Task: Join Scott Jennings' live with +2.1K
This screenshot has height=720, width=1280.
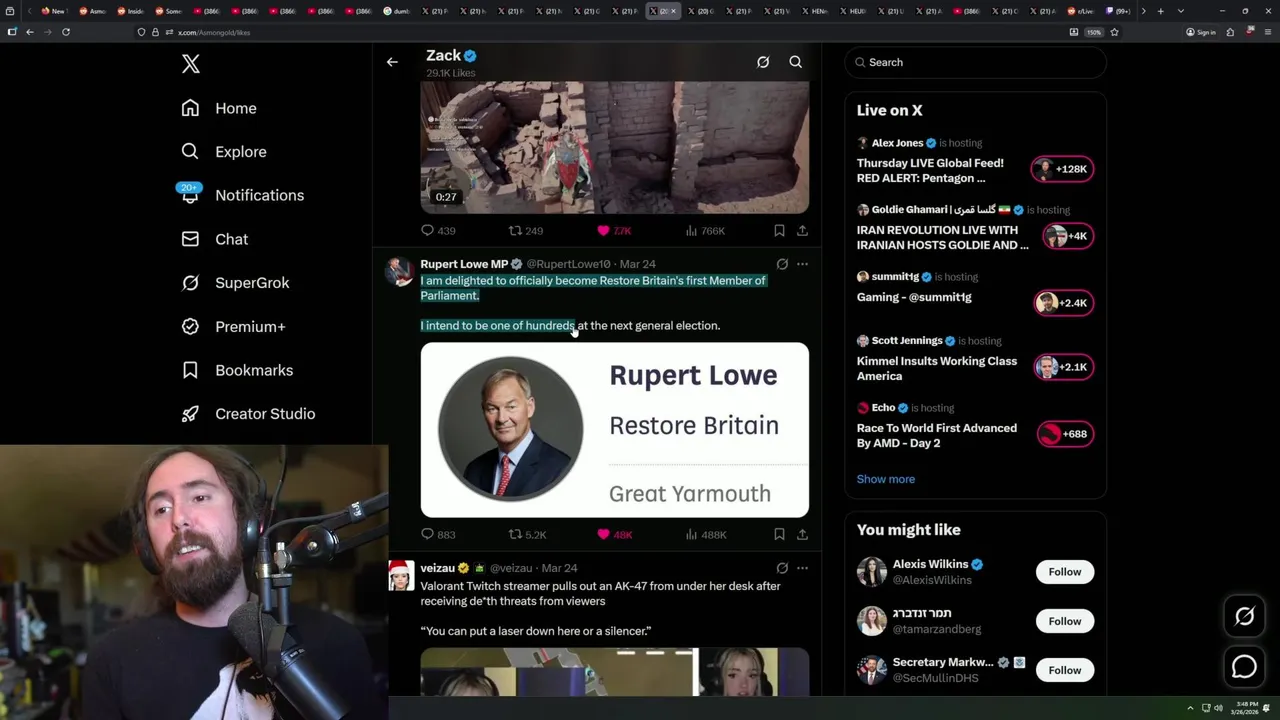Action: coord(1062,367)
